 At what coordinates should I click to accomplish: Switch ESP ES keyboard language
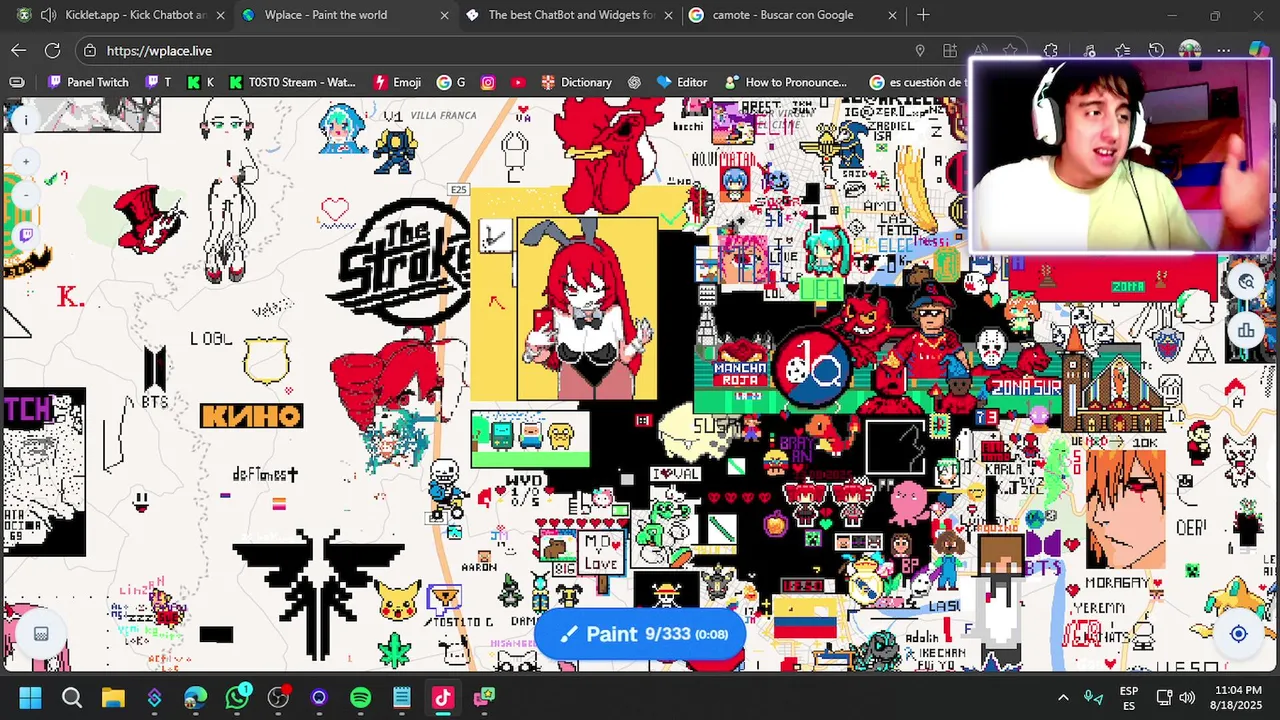pos(1129,697)
